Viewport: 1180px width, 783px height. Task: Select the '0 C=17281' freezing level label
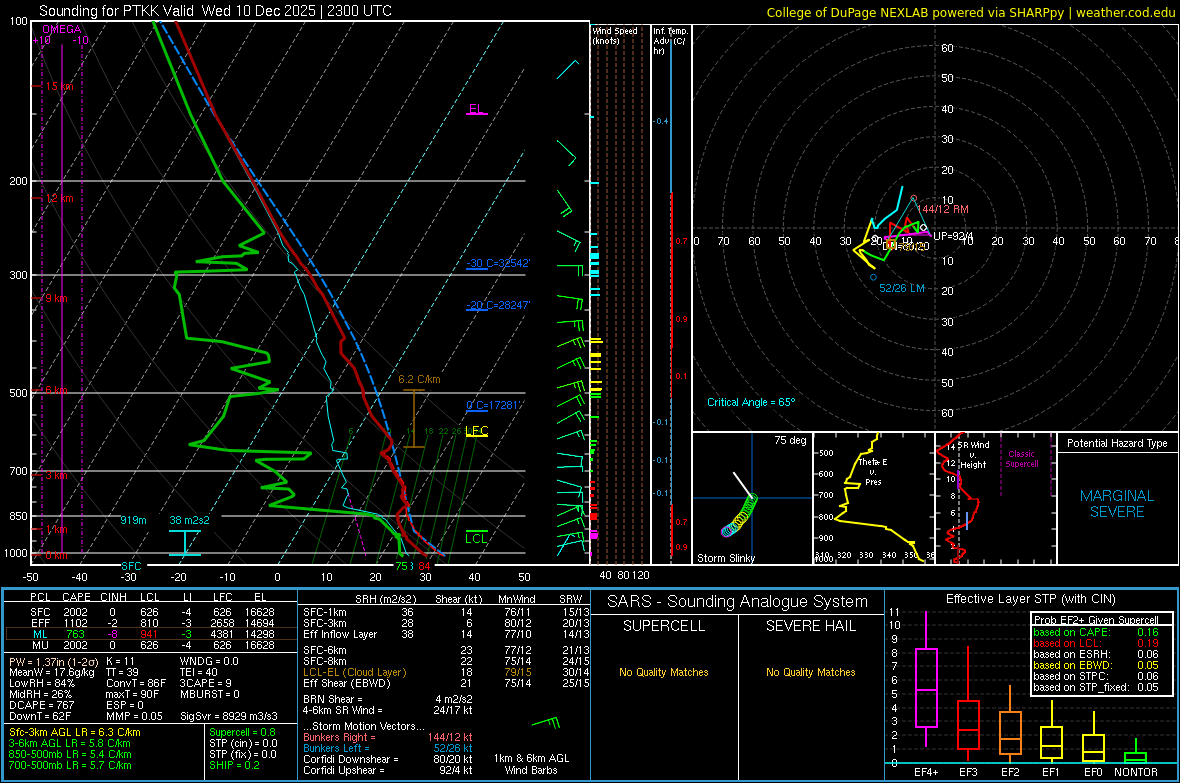(x=494, y=405)
